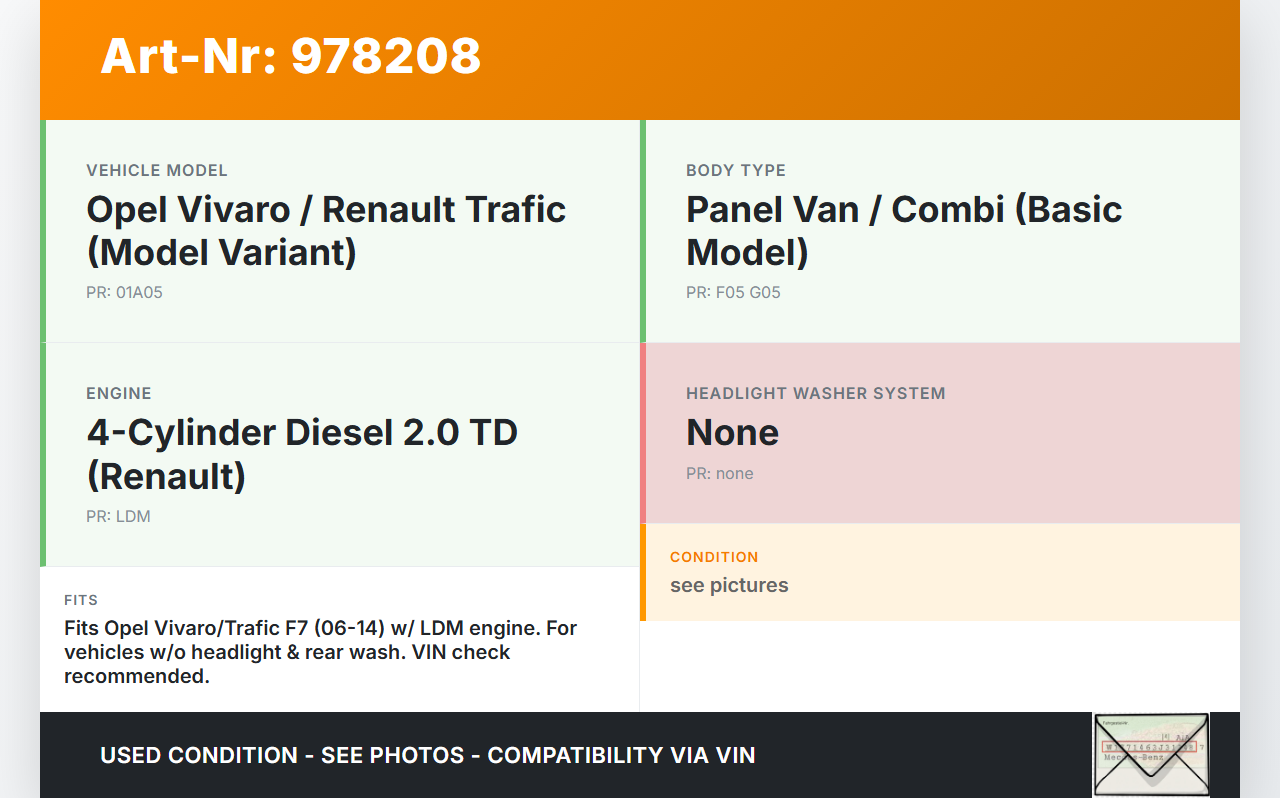Click the PR: LDM engine code
The height and width of the screenshot is (798, 1280).
(118, 517)
